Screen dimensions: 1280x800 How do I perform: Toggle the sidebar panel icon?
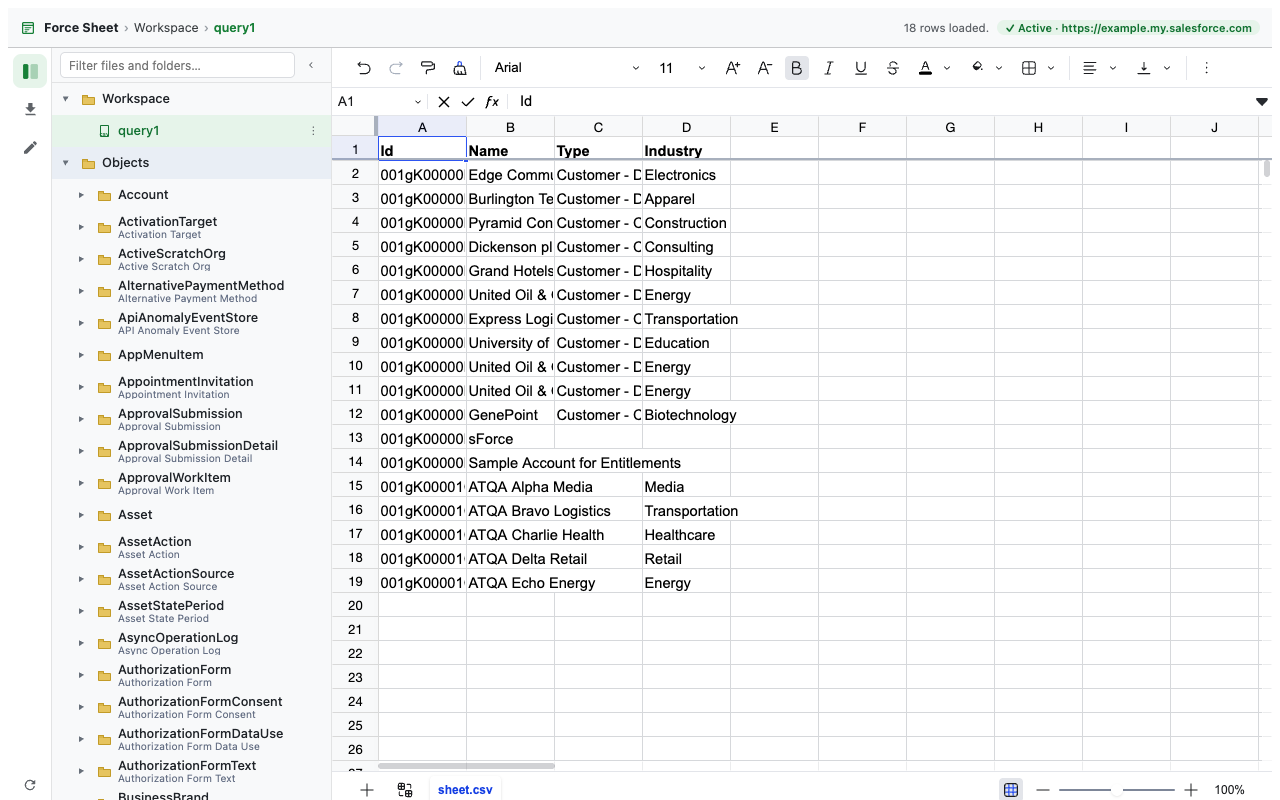pos(30,71)
